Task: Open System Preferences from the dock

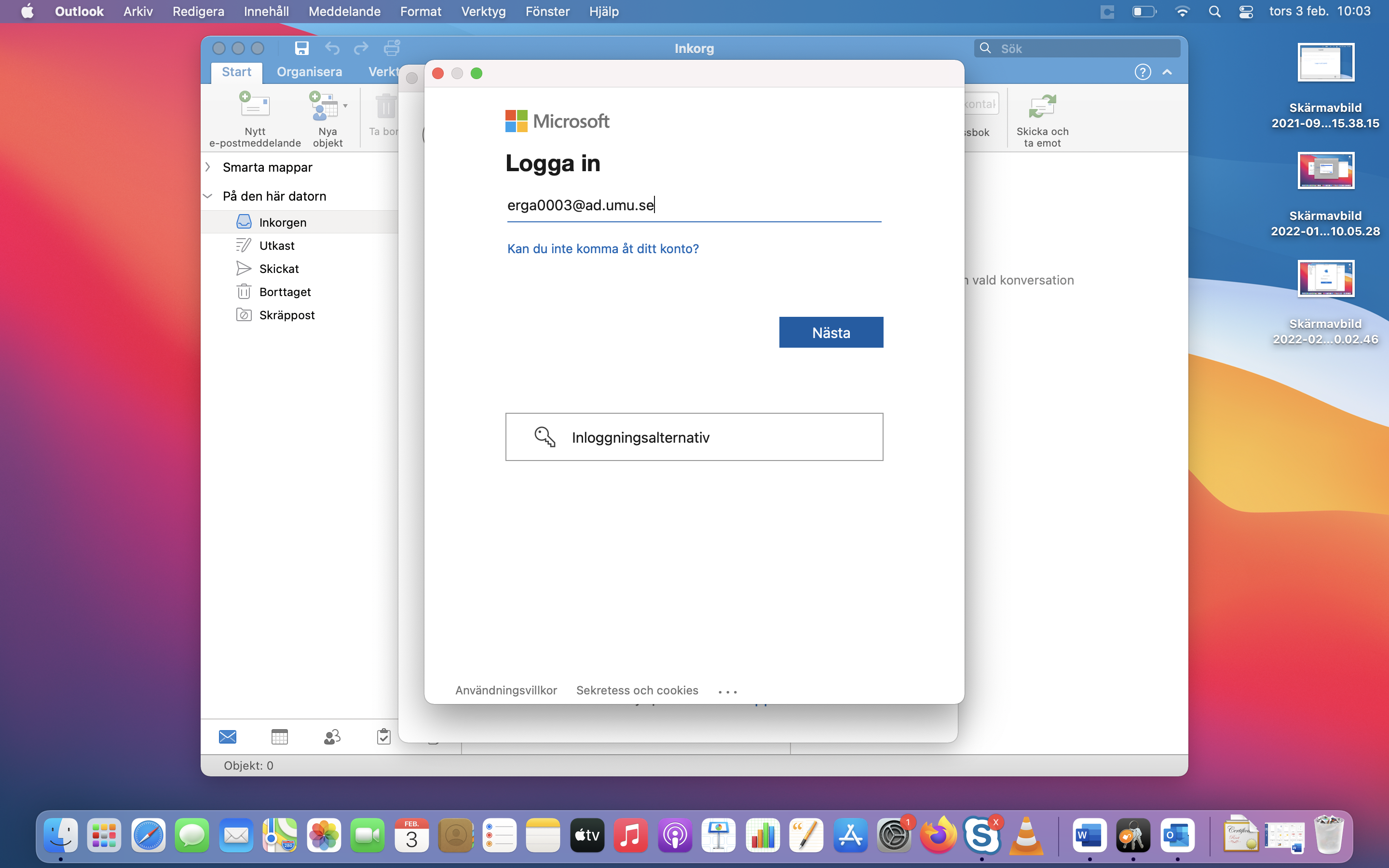Action: pos(894,835)
